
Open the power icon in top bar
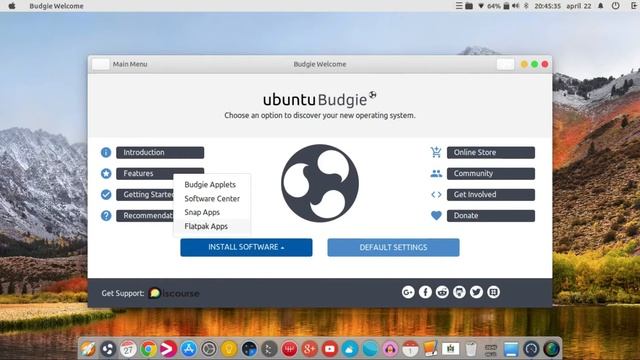click(616, 6)
